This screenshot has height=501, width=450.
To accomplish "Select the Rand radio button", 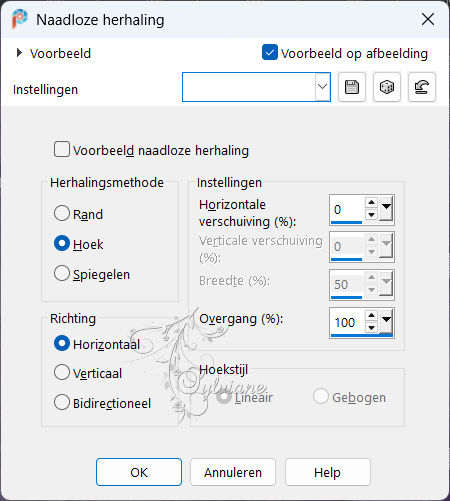I will [x=62, y=213].
